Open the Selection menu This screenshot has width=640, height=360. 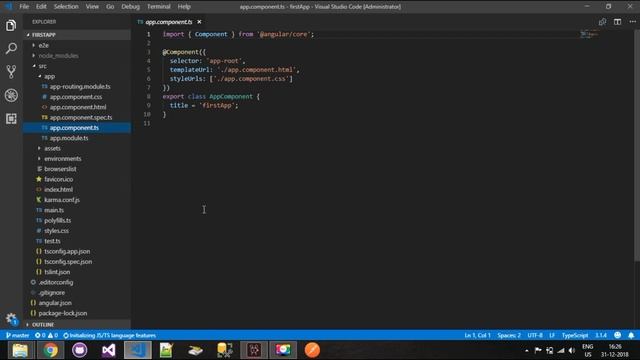pyautogui.click(x=66, y=7)
